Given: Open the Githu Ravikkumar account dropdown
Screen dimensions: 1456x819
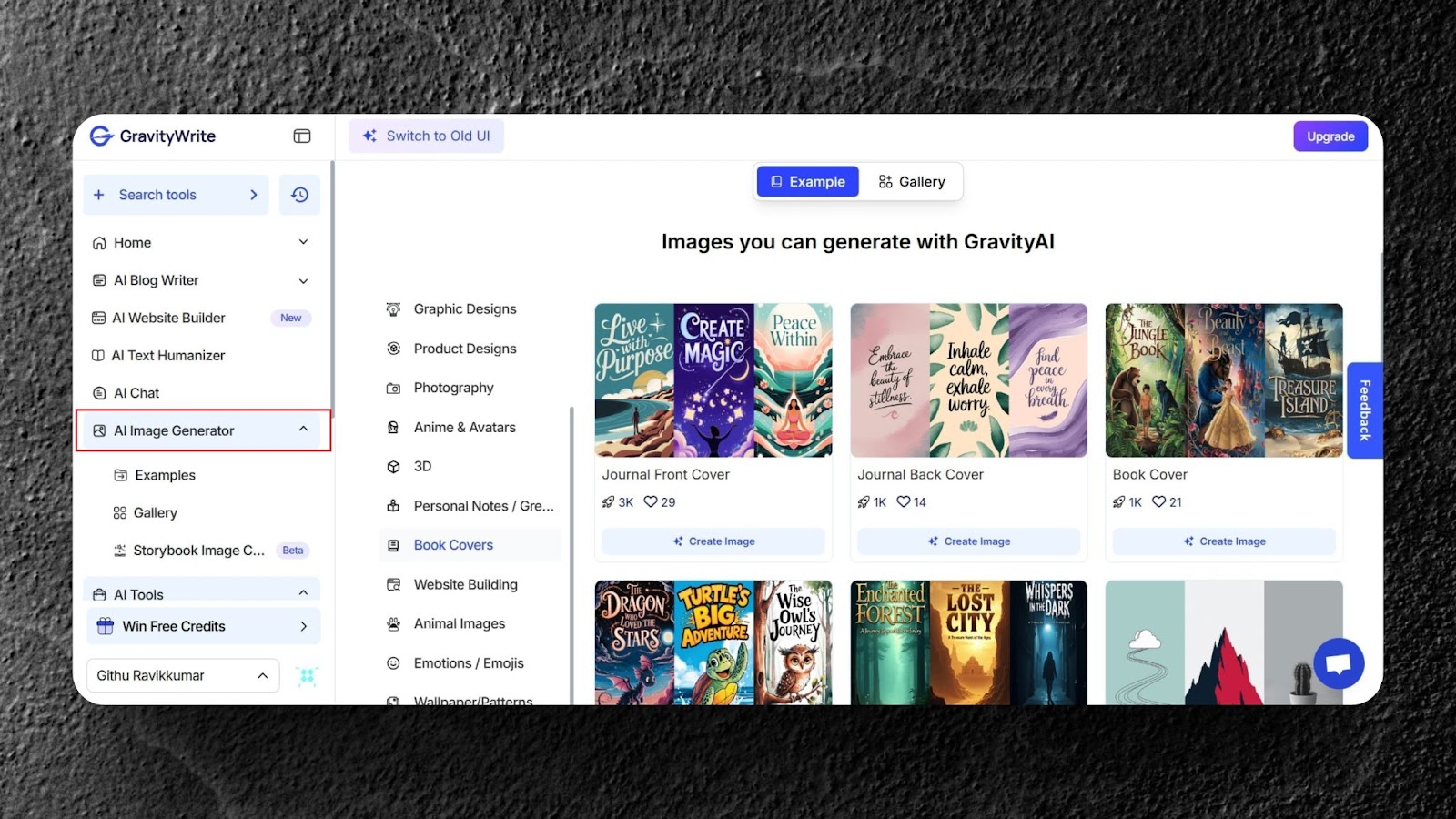Looking at the screenshot, I should click(x=183, y=676).
